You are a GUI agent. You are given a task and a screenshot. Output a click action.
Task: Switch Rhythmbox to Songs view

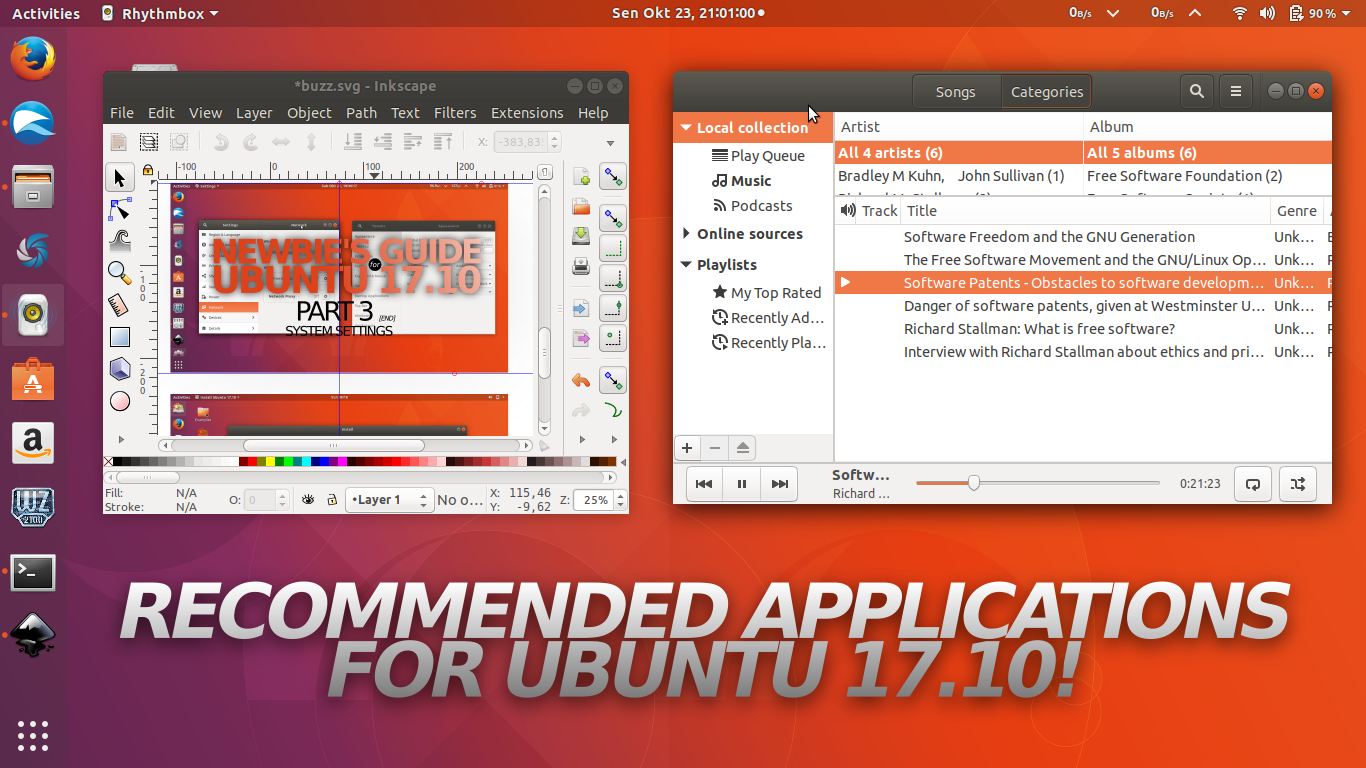955,92
